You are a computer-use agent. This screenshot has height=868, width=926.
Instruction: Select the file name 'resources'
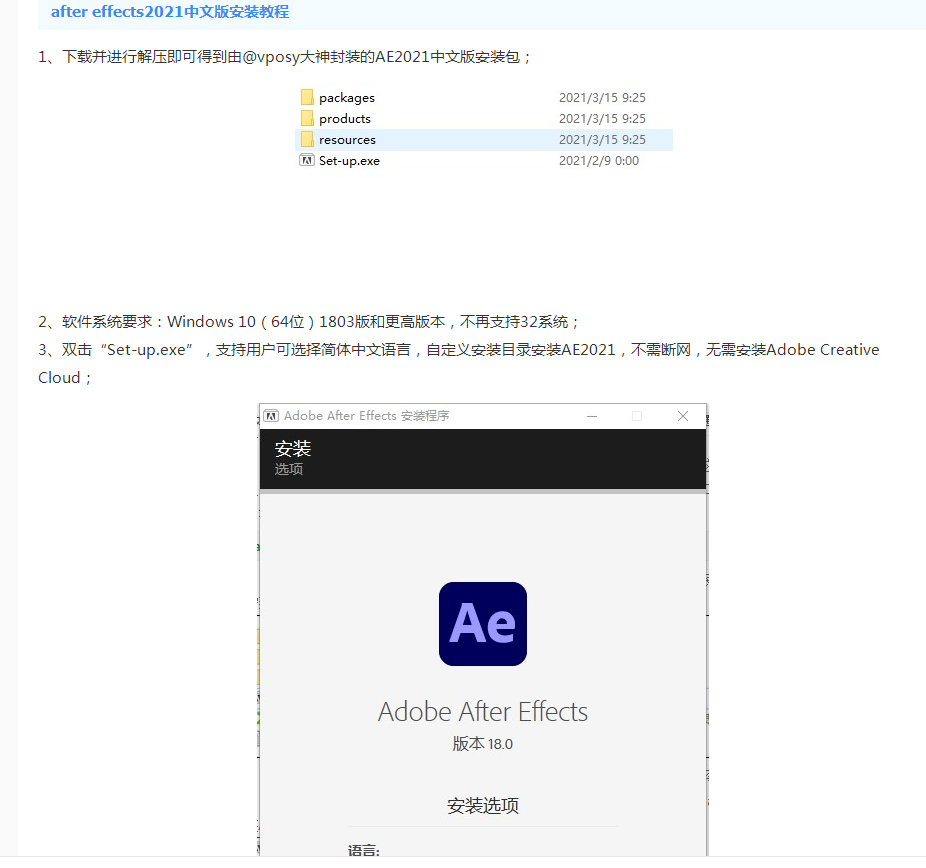(347, 140)
